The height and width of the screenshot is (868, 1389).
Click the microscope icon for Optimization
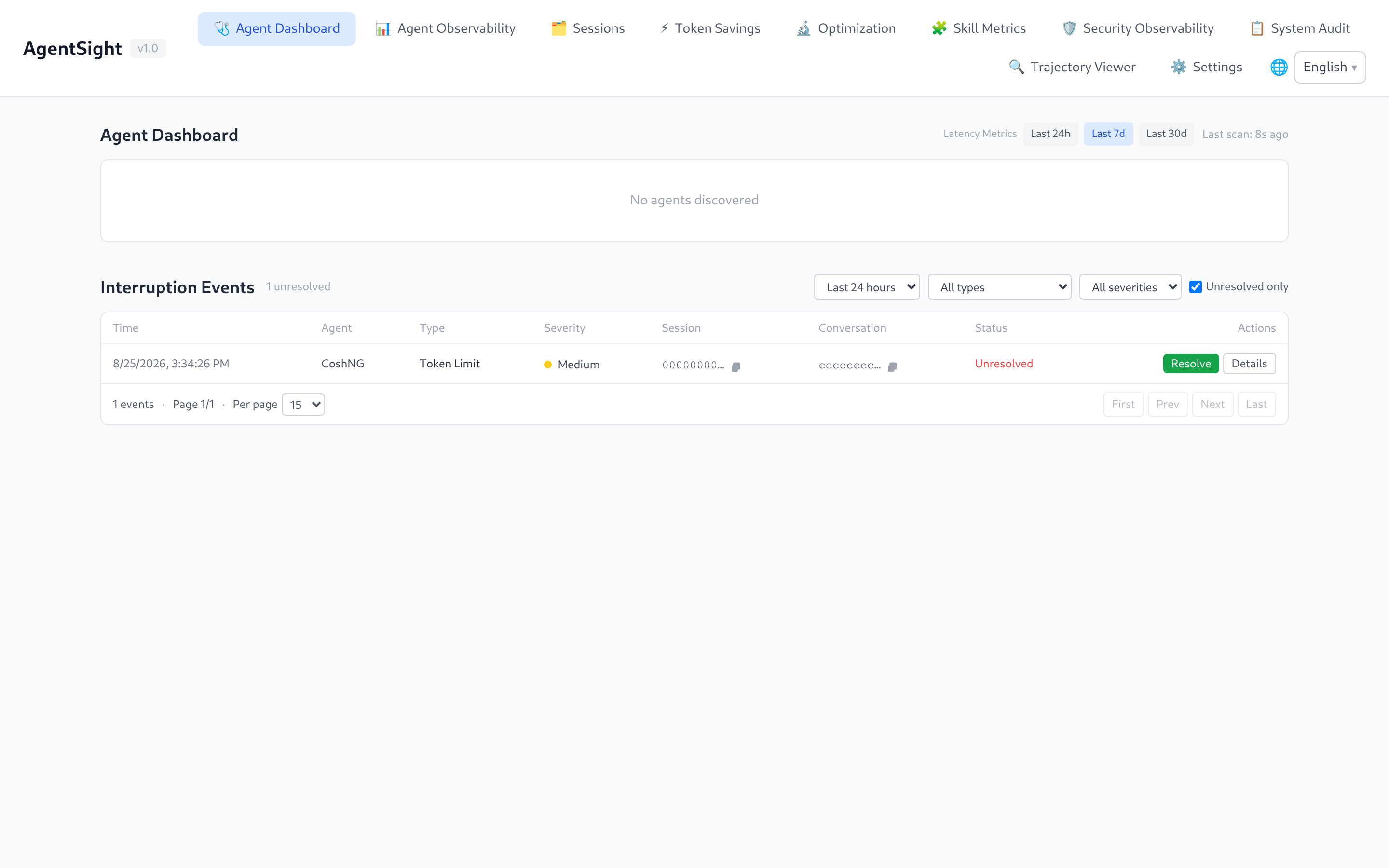(803, 28)
